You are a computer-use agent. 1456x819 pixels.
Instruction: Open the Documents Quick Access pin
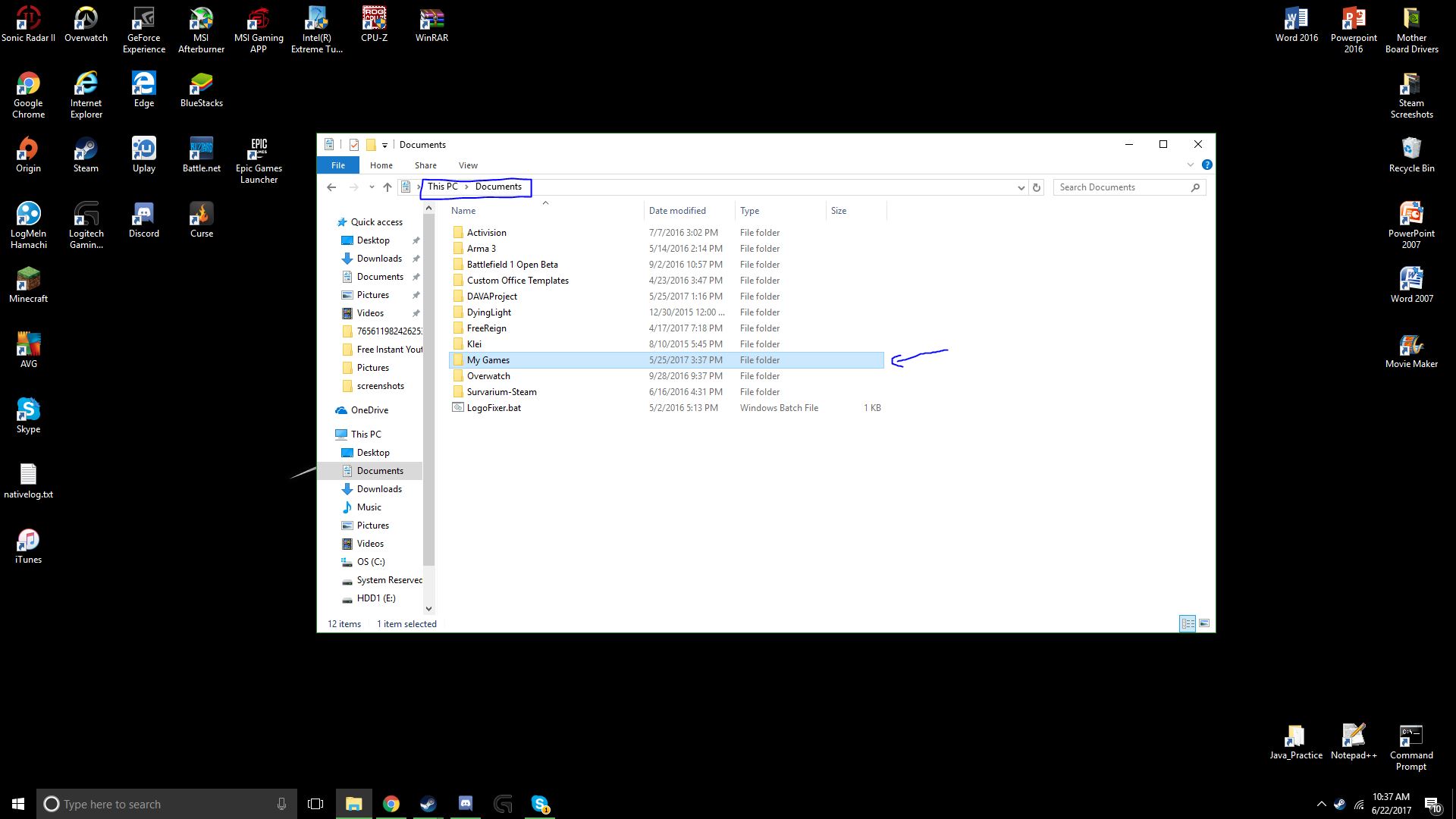381,276
